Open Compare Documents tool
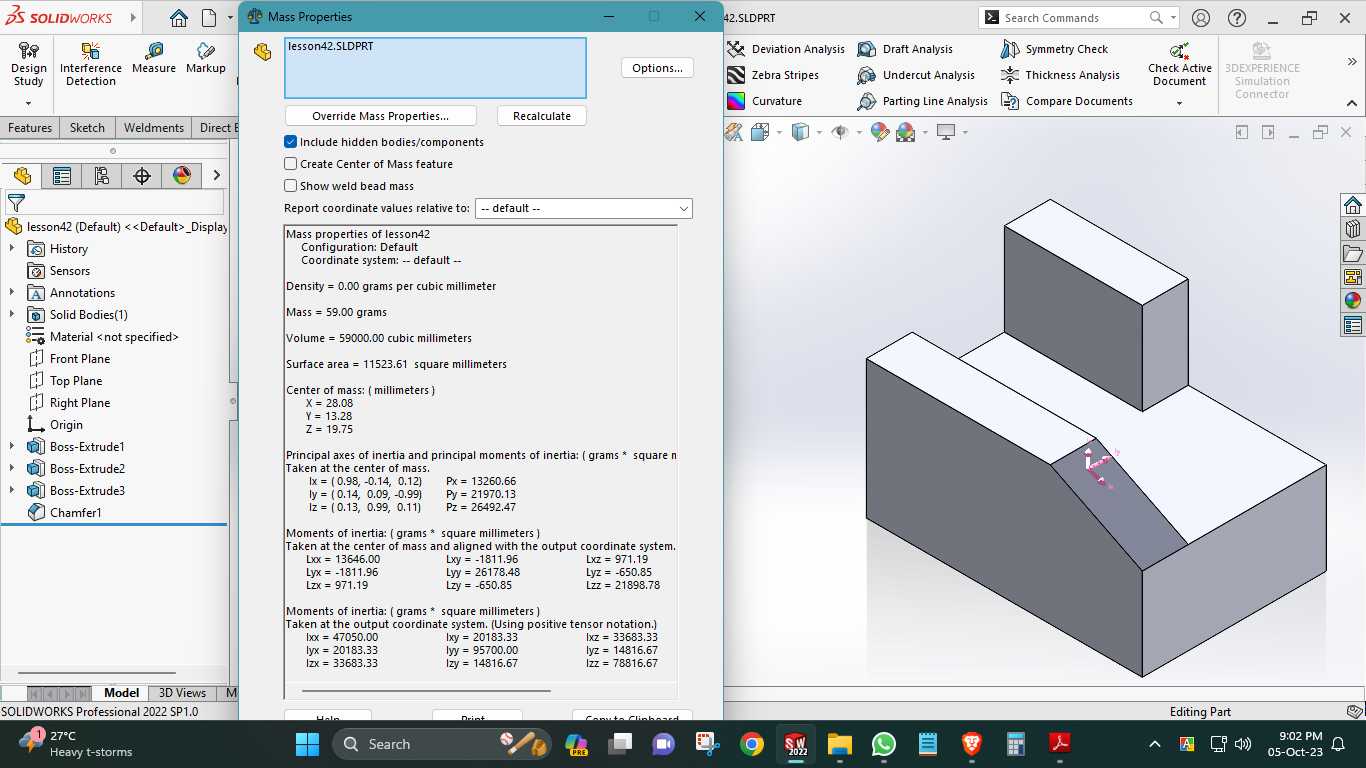This screenshot has height=768, width=1366. click(x=1066, y=101)
